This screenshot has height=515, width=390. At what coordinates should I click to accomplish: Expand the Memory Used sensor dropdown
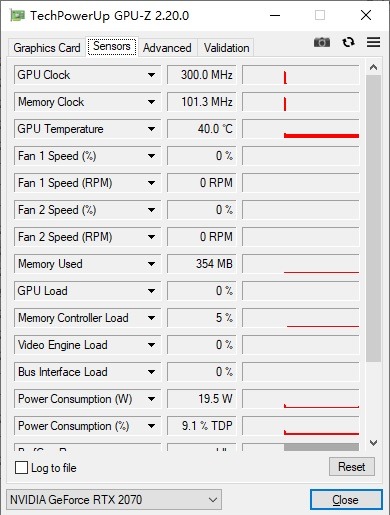point(151,264)
